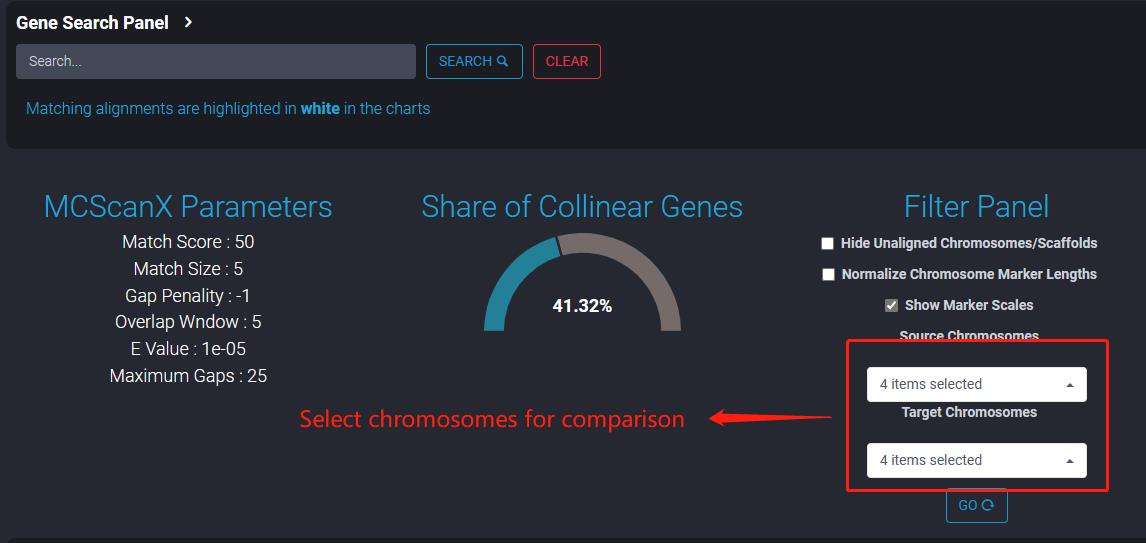This screenshot has height=543, width=1146.
Task: Check Normalize Chromosome Marker Lengths option
Action: pyautogui.click(x=828, y=275)
